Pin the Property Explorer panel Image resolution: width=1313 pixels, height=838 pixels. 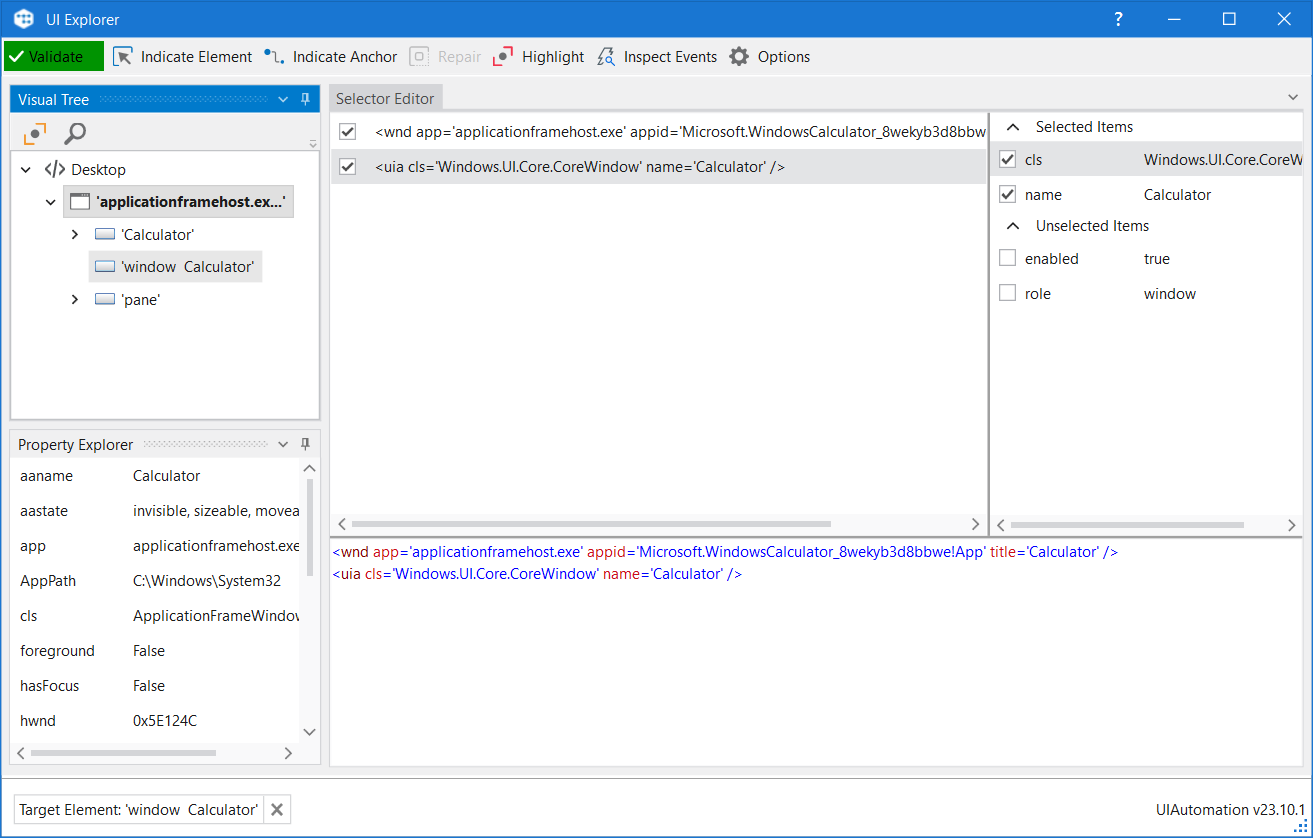(305, 444)
